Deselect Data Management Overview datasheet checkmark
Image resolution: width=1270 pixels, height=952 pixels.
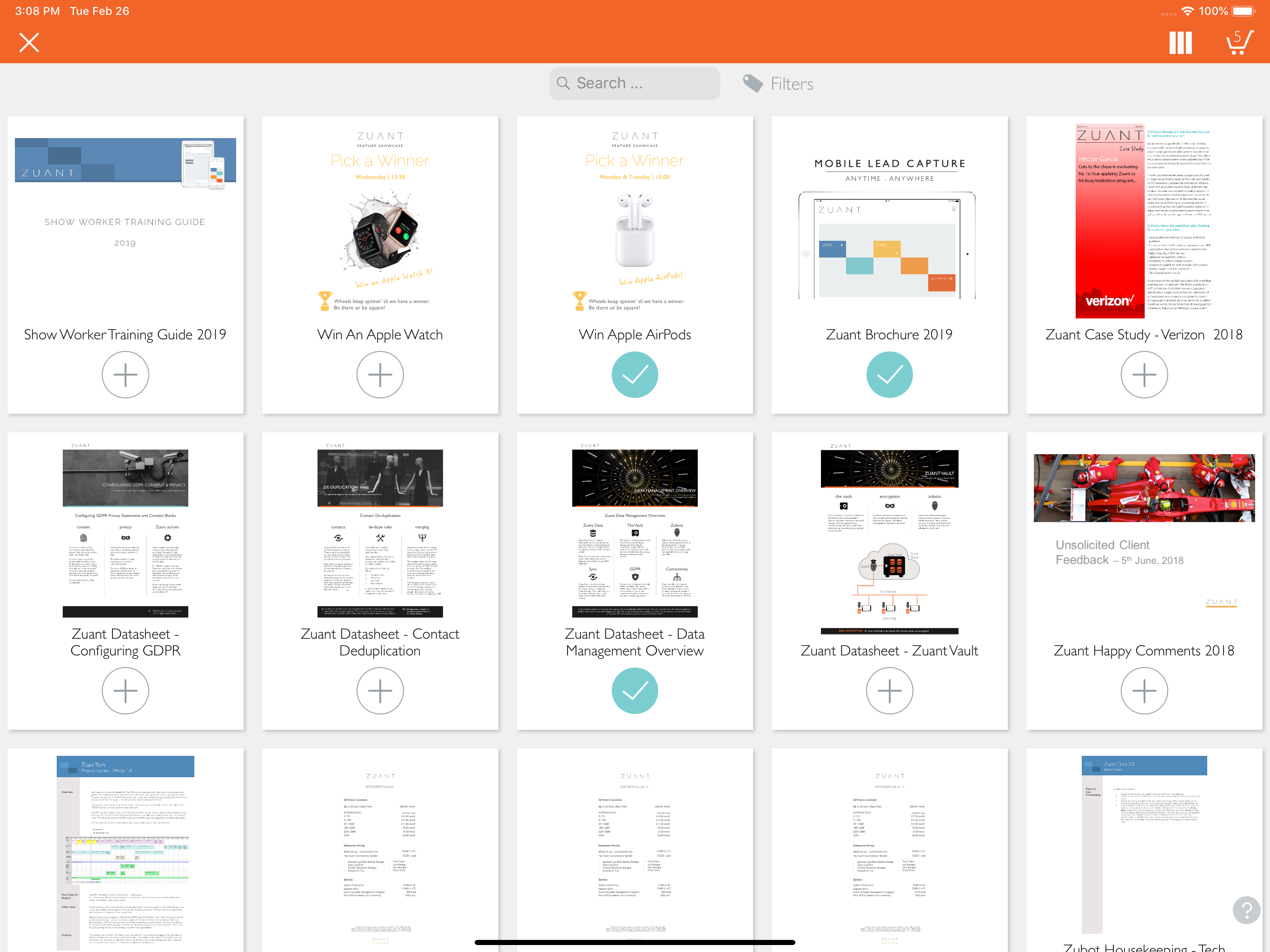click(635, 691)
